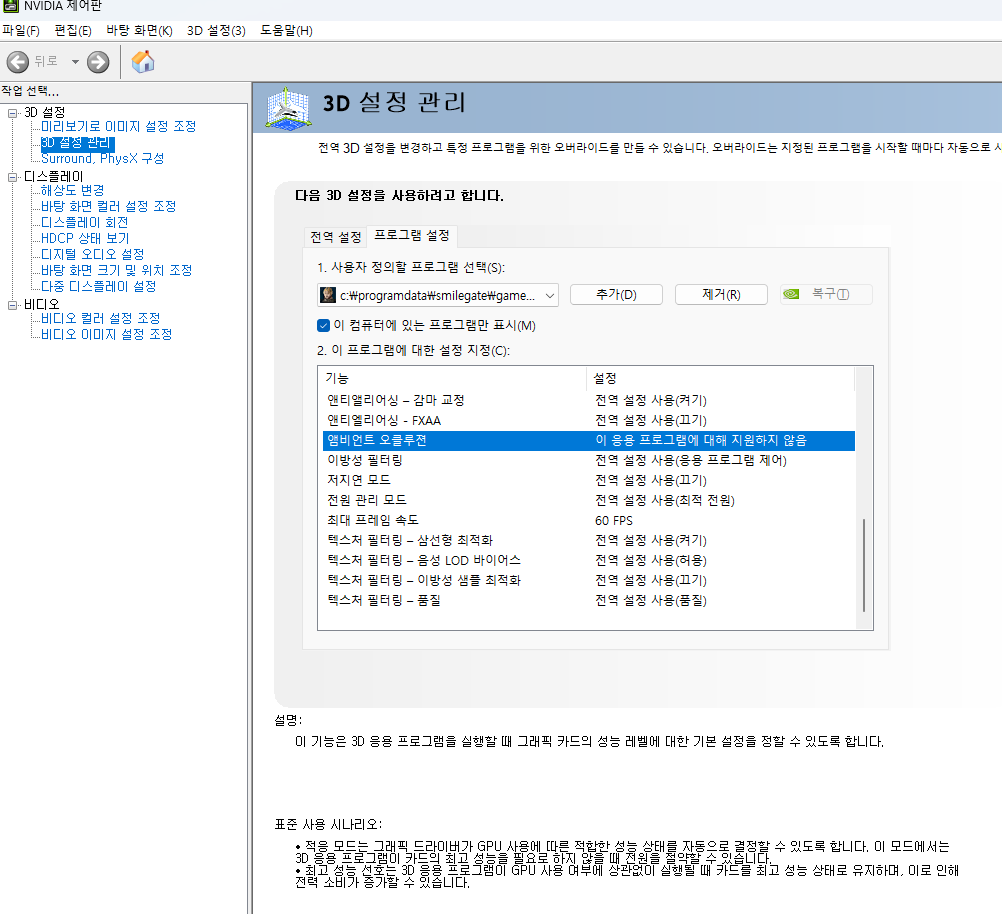This screenshot has width=1002, height=914.
Task: Open 디스플레이 회전 in the tree
Action: click(84, 222)
